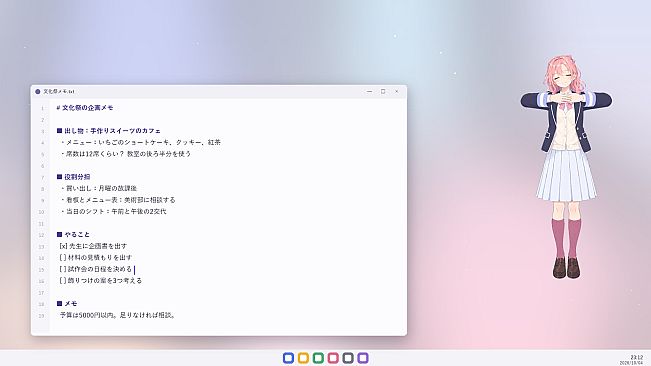651x366 pixels.
Task: Minimize the 文化祭メモ.txt window
Action: [369, 91]
